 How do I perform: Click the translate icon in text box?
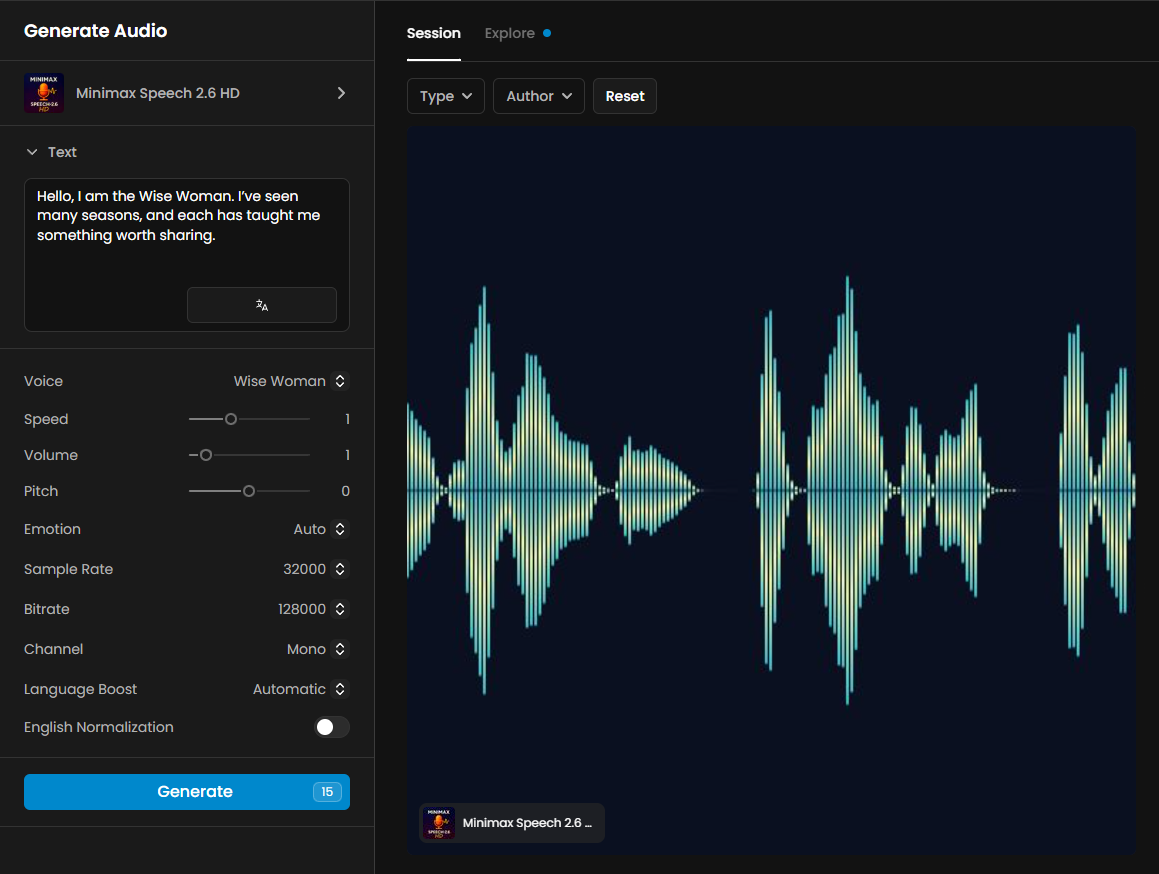click(x=262, y=305)
